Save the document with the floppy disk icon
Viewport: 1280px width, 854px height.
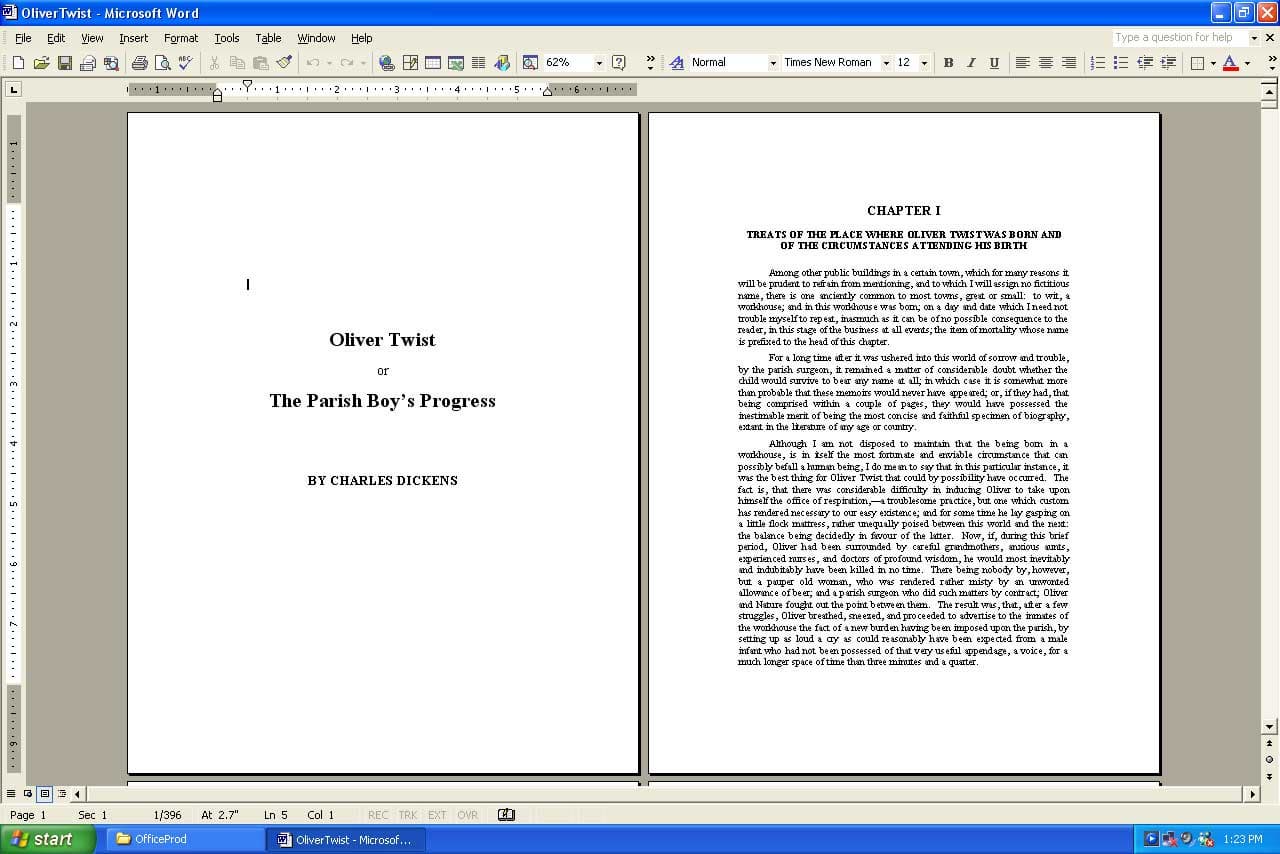(x=64, y=63)
